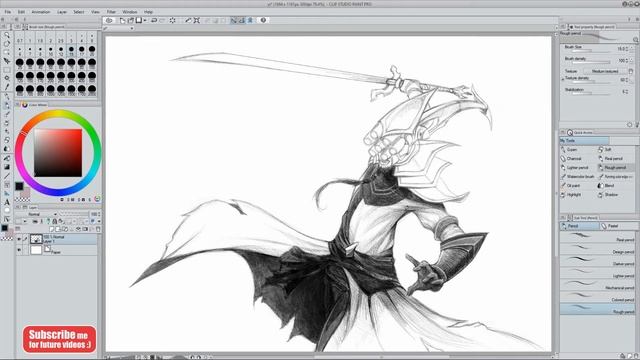This screenshot has height=360, width=640.
Task: Click search icon in Tool property panel
Action: 636,40
